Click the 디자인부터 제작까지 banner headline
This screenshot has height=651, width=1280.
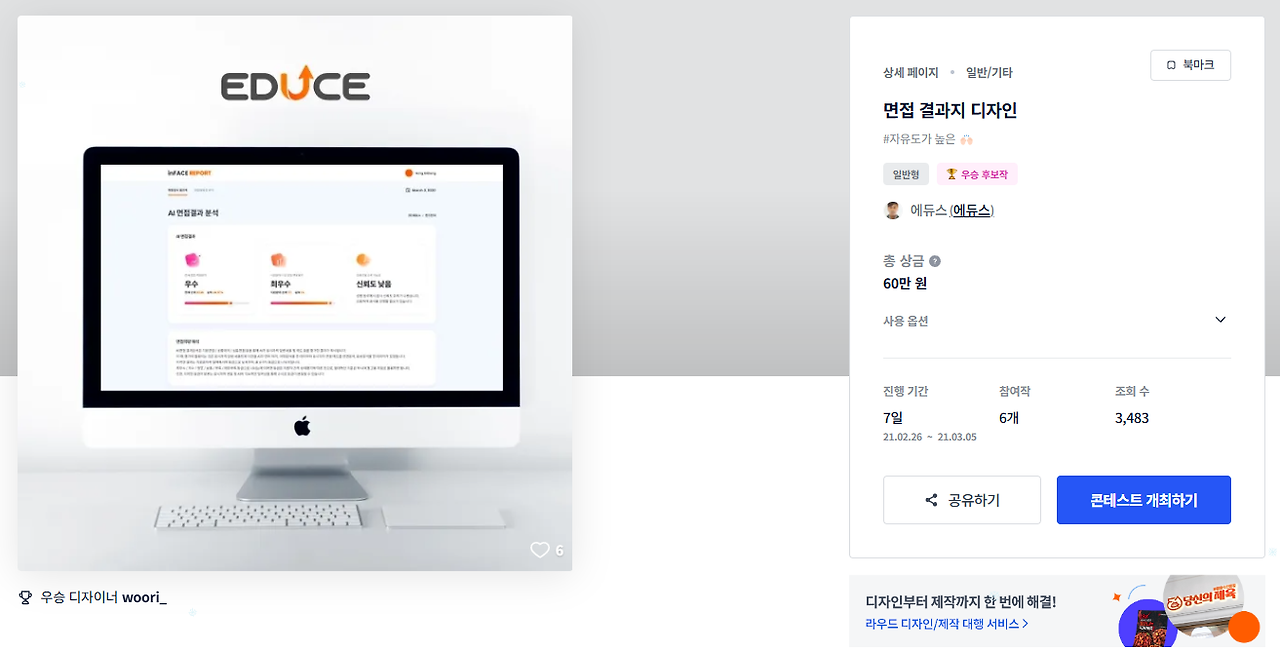960,601
